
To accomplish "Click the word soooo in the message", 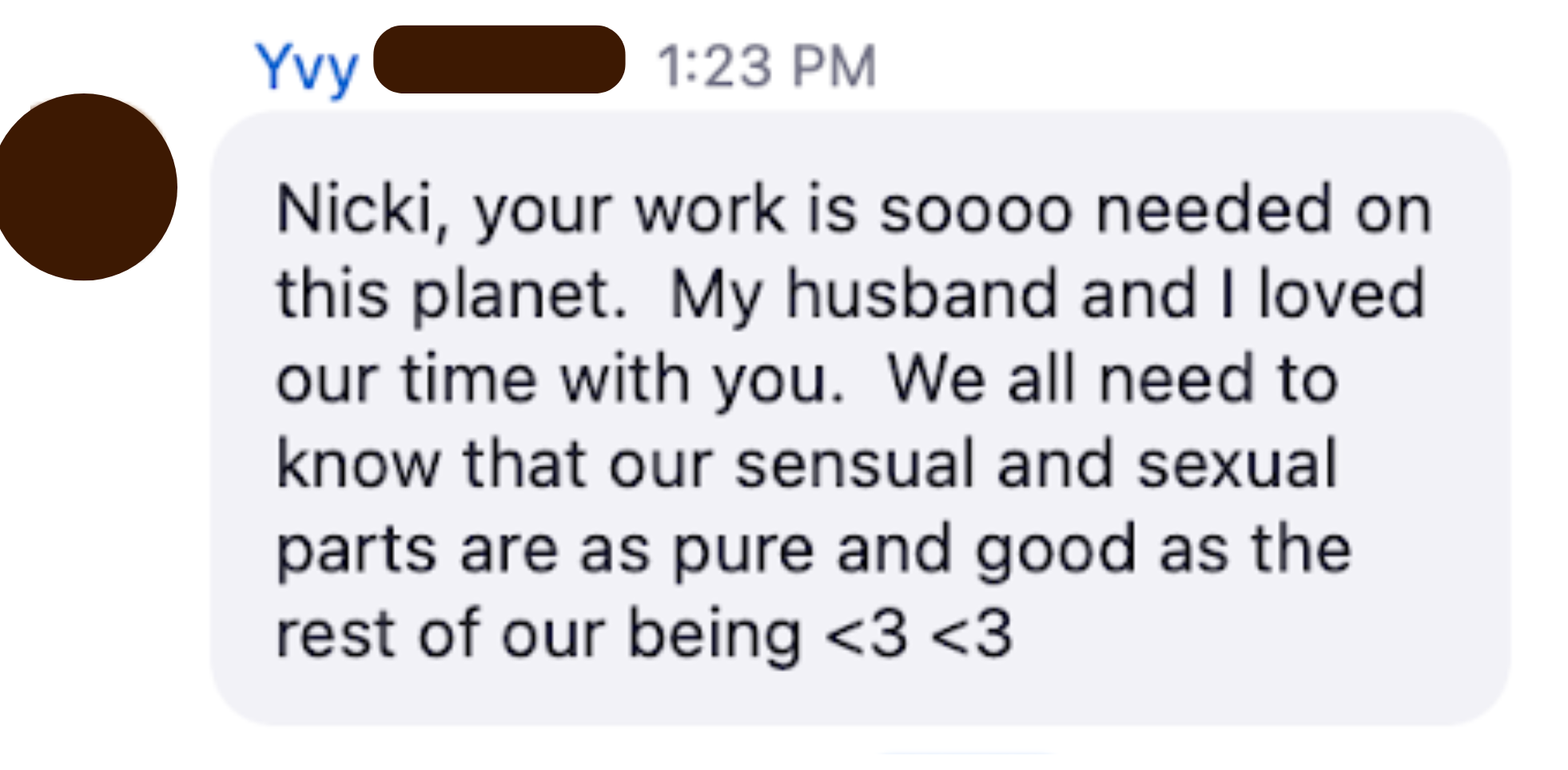I will tap(975, 211).
